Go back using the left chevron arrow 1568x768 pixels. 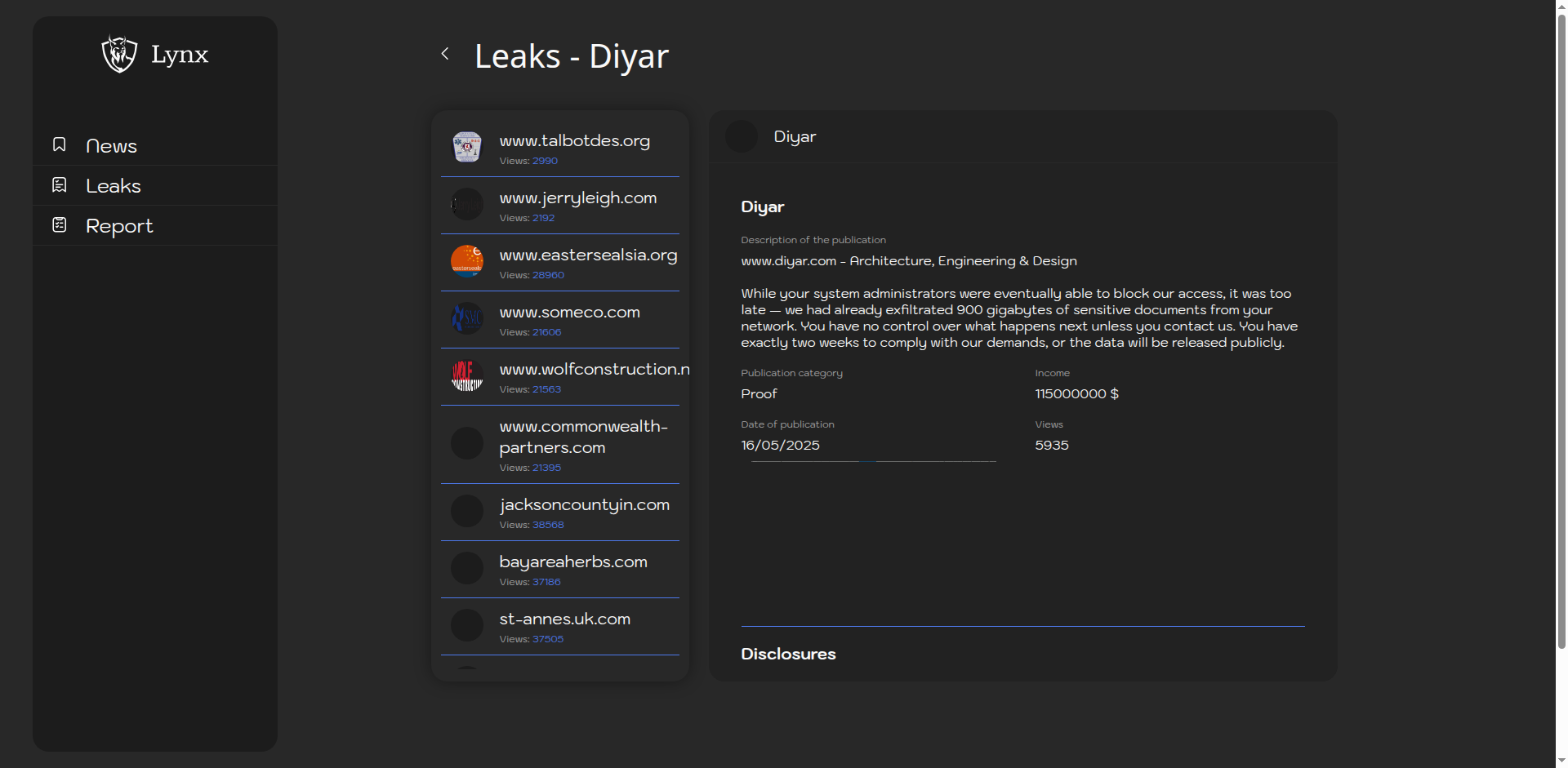click(445, 54)
